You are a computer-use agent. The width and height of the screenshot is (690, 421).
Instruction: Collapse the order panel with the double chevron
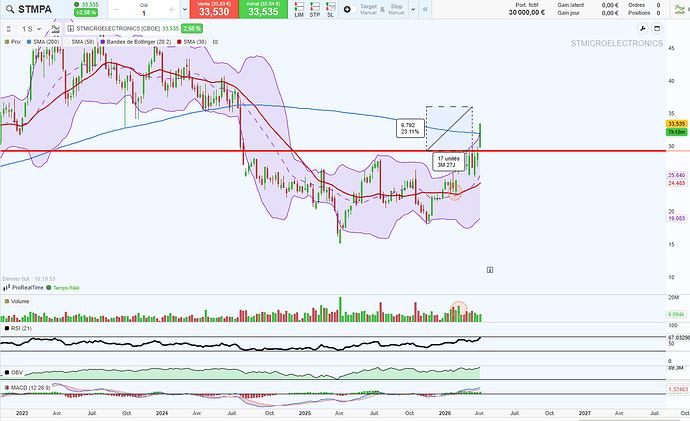(x=425, y=9)
